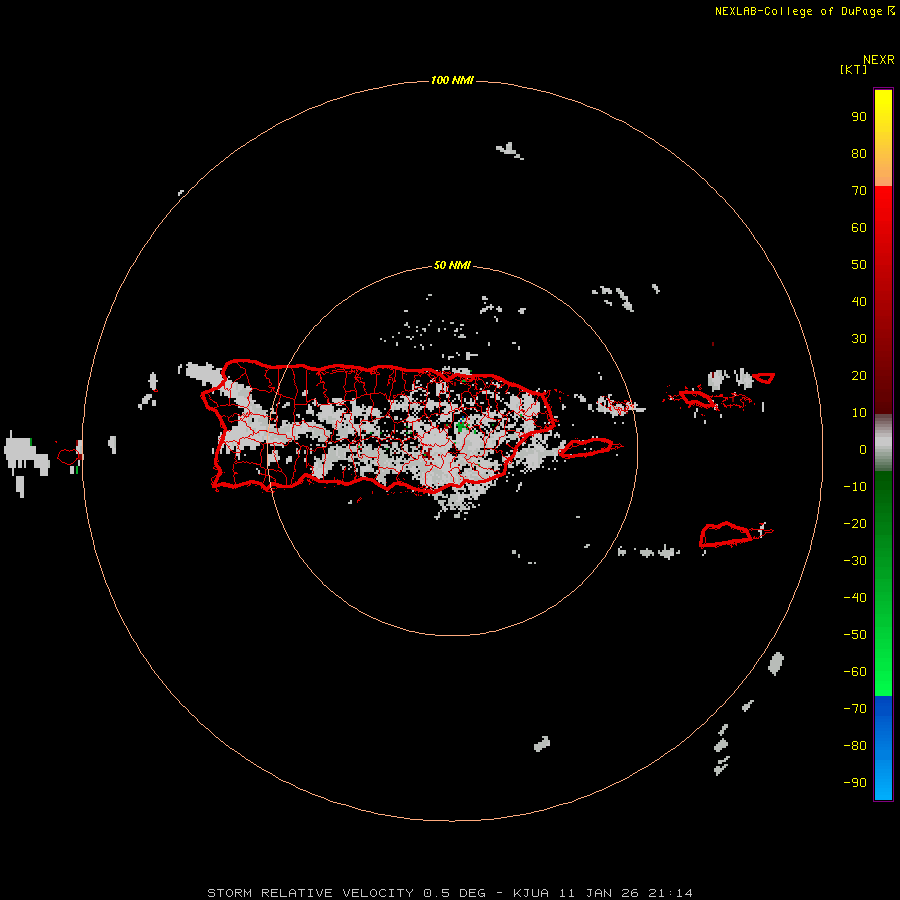Click the gray echo northwest of Puerto Rico's coast
Screen dimensions: 900x900
click(201, 373)
